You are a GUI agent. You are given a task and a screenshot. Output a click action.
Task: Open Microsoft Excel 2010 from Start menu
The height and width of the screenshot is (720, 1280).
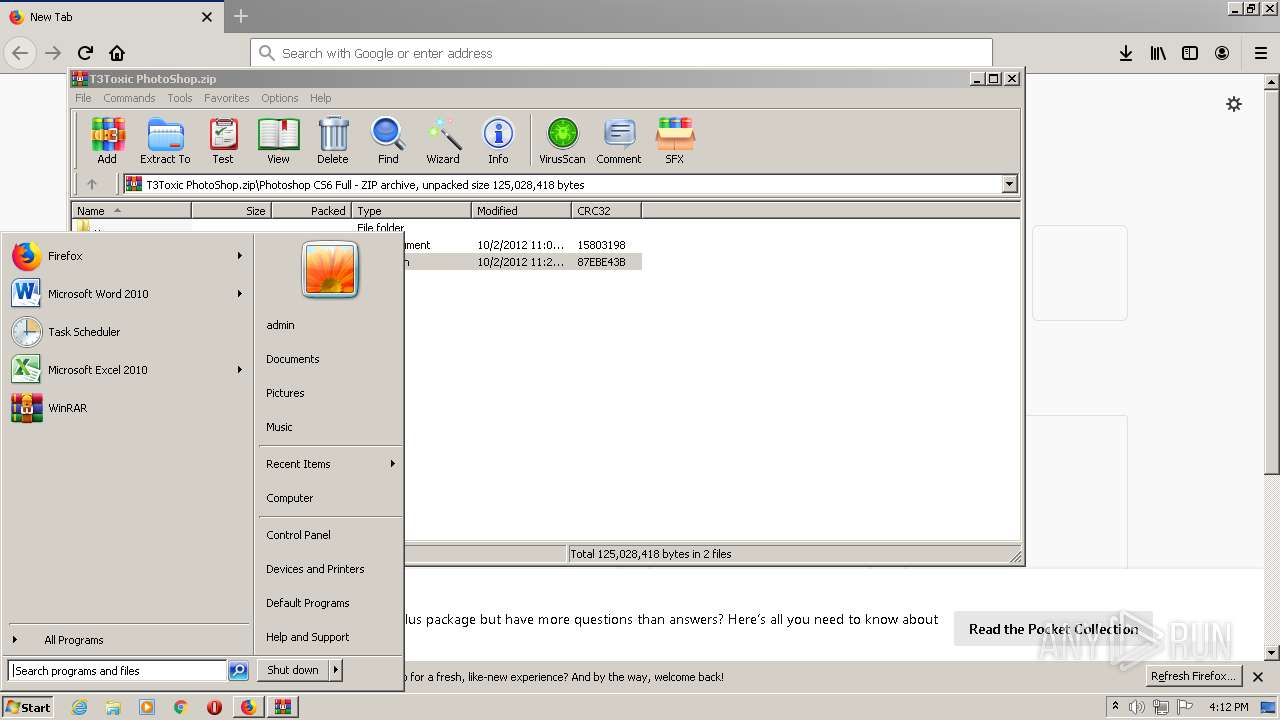coord(126,370)
